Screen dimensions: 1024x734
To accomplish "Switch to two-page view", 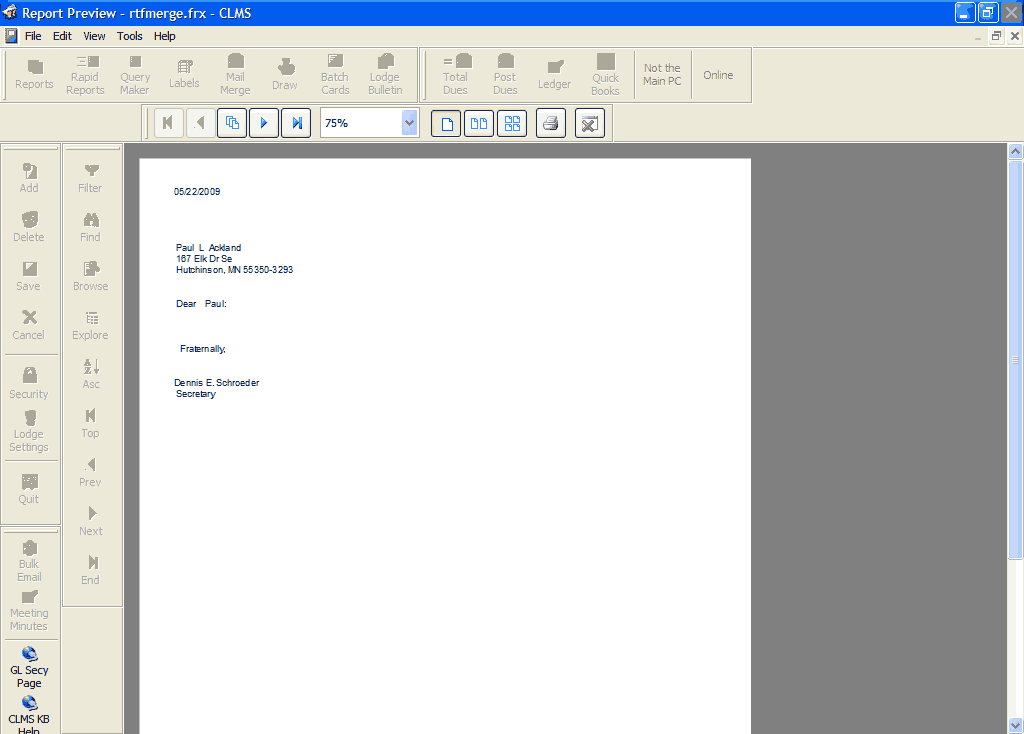I will click(479, 123).
